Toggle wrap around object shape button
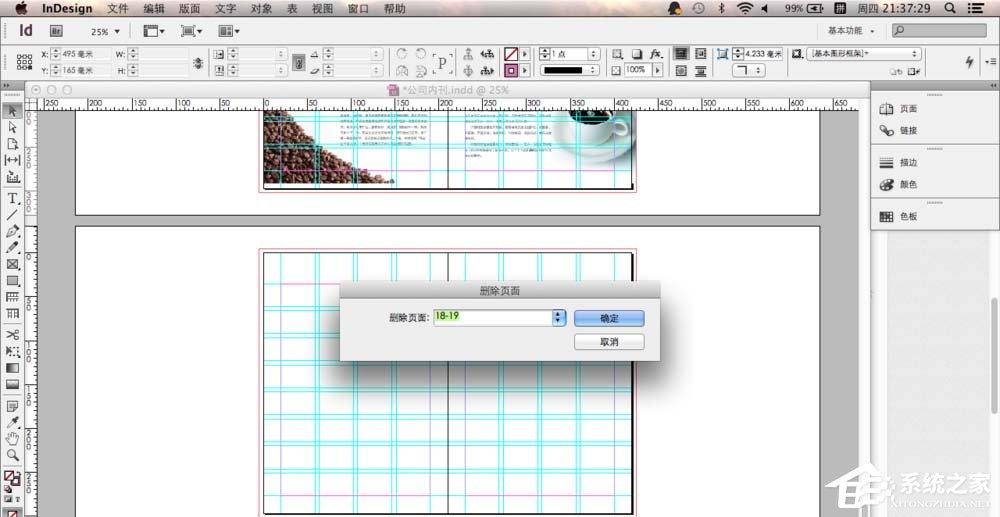 pos(682,70)
